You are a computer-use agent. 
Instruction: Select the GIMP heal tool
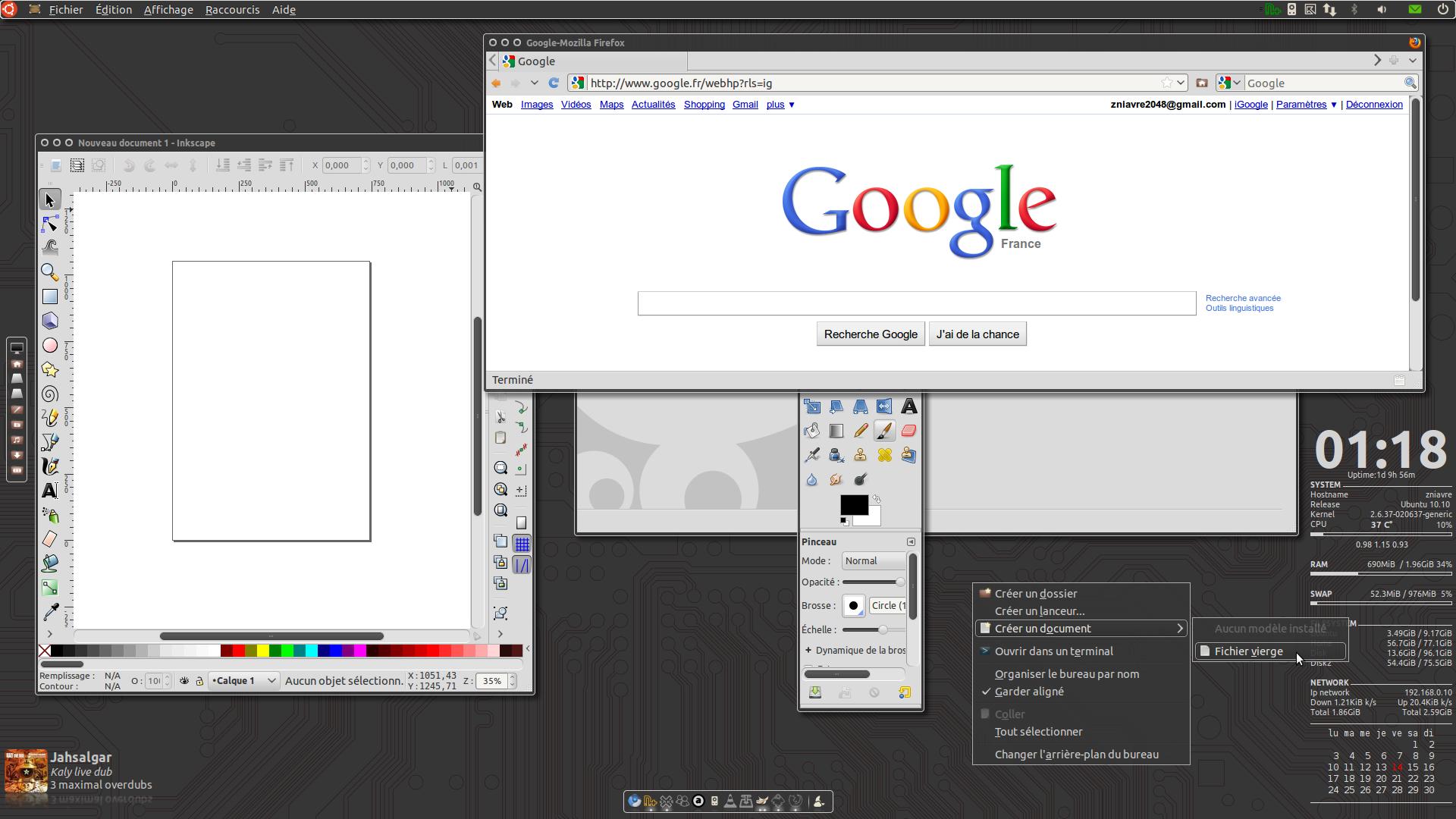point(884,455)
